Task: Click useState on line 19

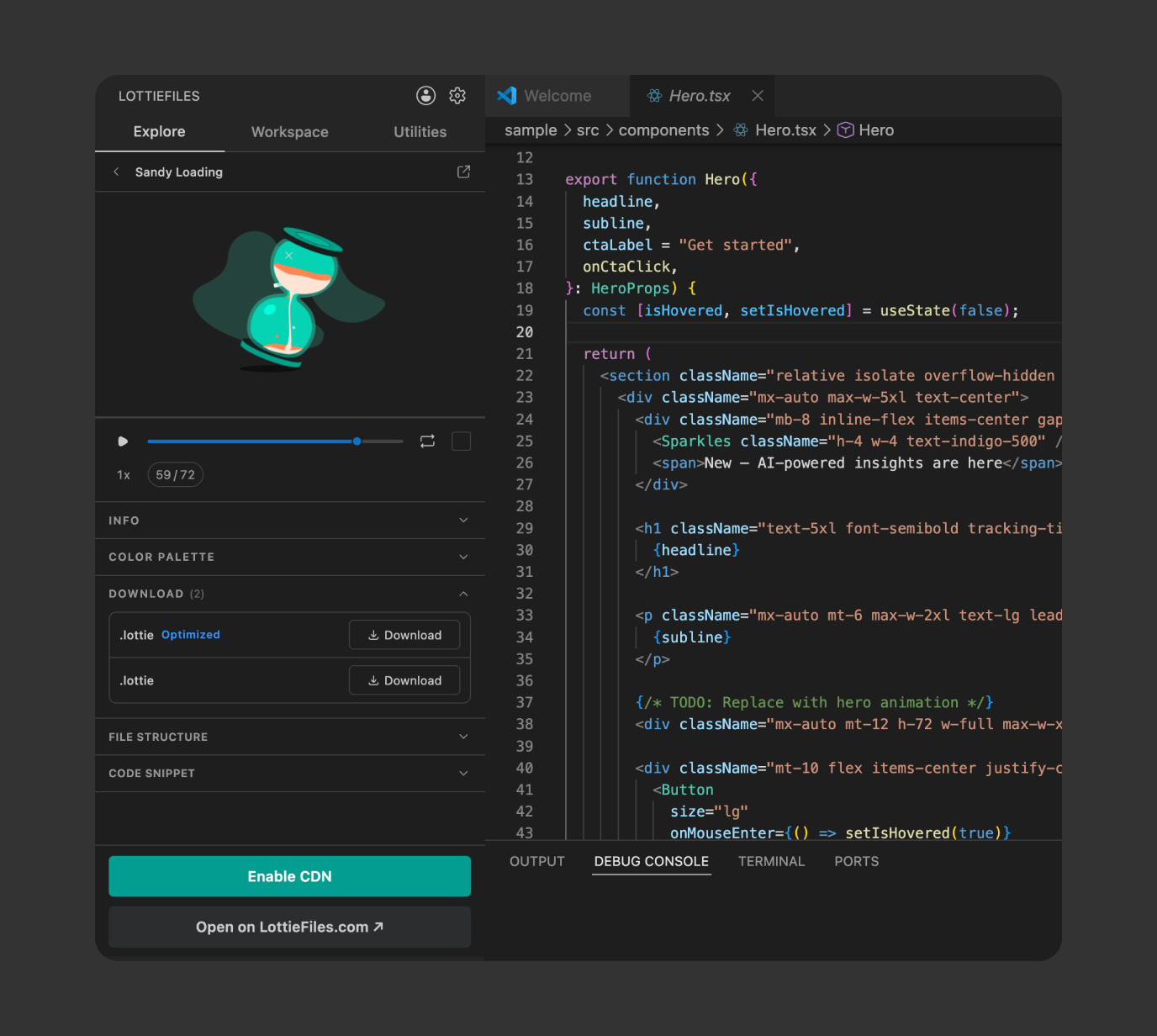Action: coord(915,310)
